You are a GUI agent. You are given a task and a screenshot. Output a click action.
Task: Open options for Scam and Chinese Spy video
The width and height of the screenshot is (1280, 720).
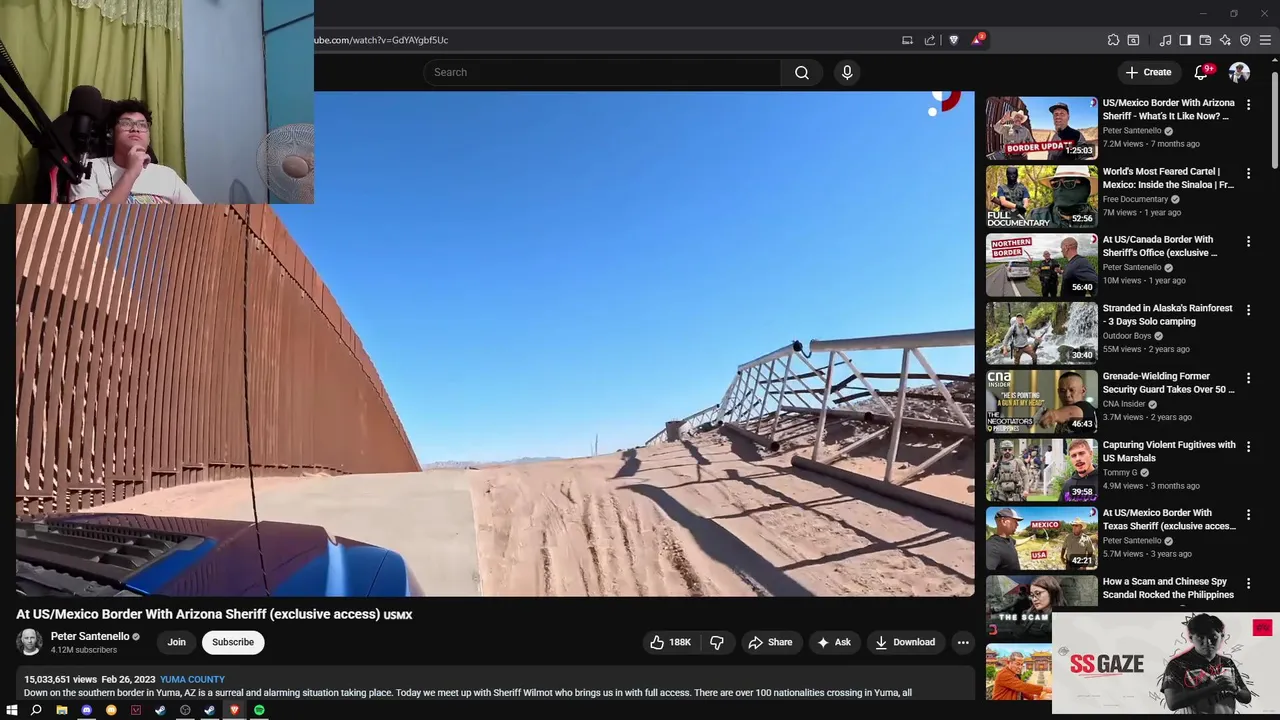pyautogui.click(x=1248, y=583)
